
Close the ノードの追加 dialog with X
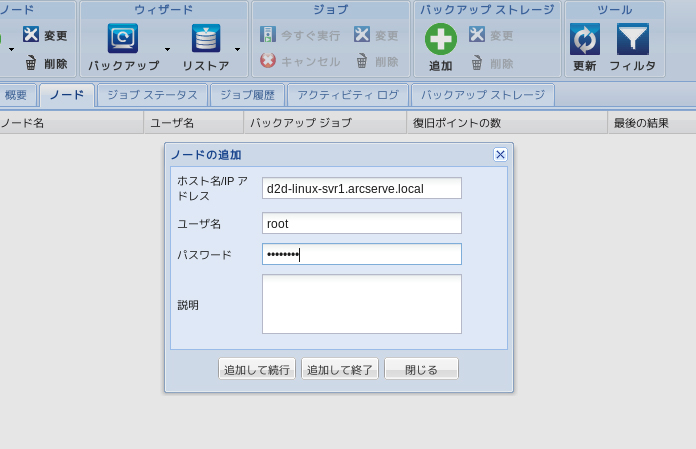tap(500, 154)
